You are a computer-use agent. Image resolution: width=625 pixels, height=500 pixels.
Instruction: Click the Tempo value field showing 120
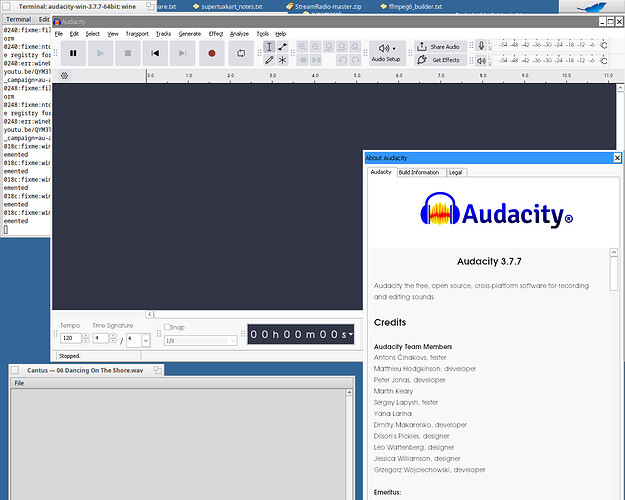(x=71, y=338)
